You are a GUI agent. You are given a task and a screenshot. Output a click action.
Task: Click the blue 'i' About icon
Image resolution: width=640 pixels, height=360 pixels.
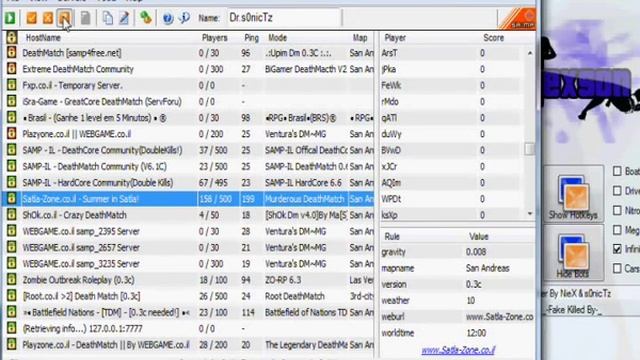[184, 18]
